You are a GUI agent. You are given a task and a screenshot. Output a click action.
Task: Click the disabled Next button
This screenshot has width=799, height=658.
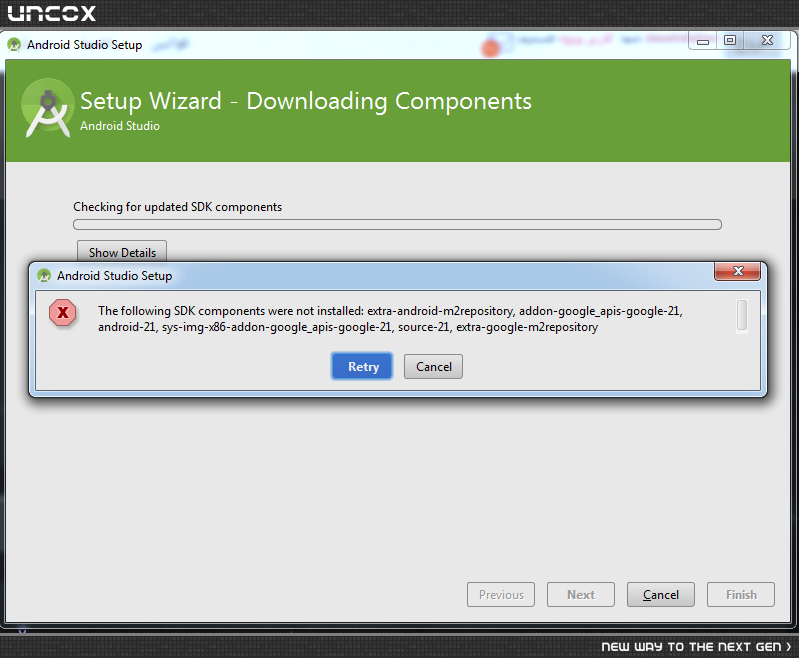tap(581, 594)
